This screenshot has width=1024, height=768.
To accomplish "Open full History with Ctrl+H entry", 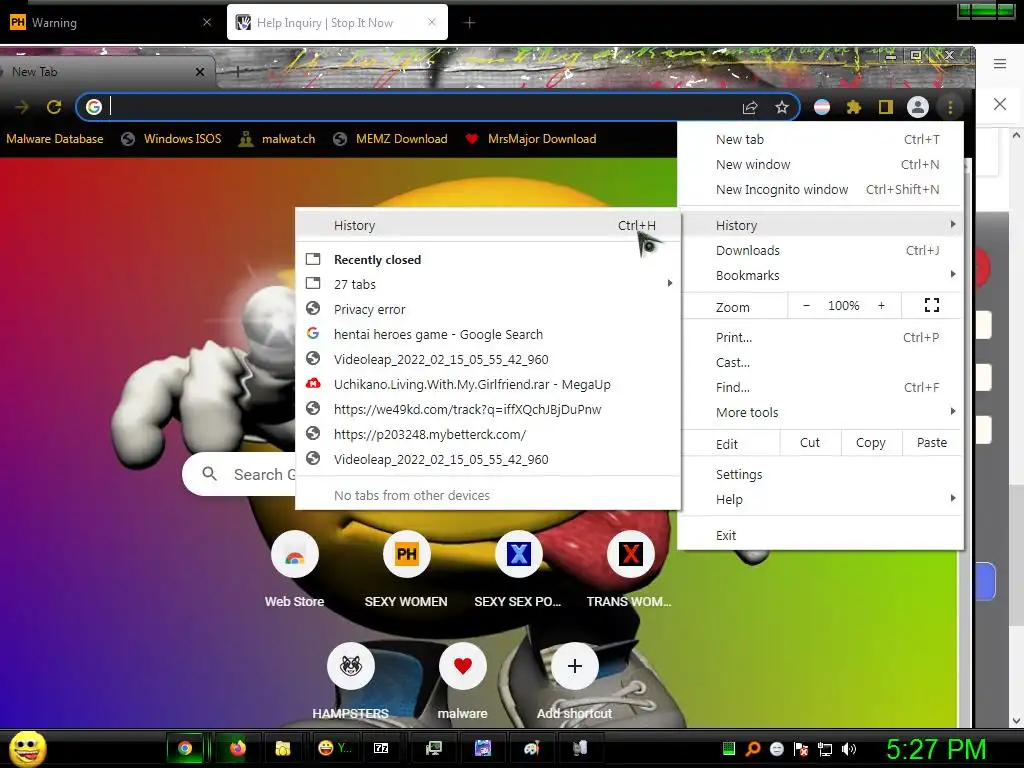I will 488,225.
